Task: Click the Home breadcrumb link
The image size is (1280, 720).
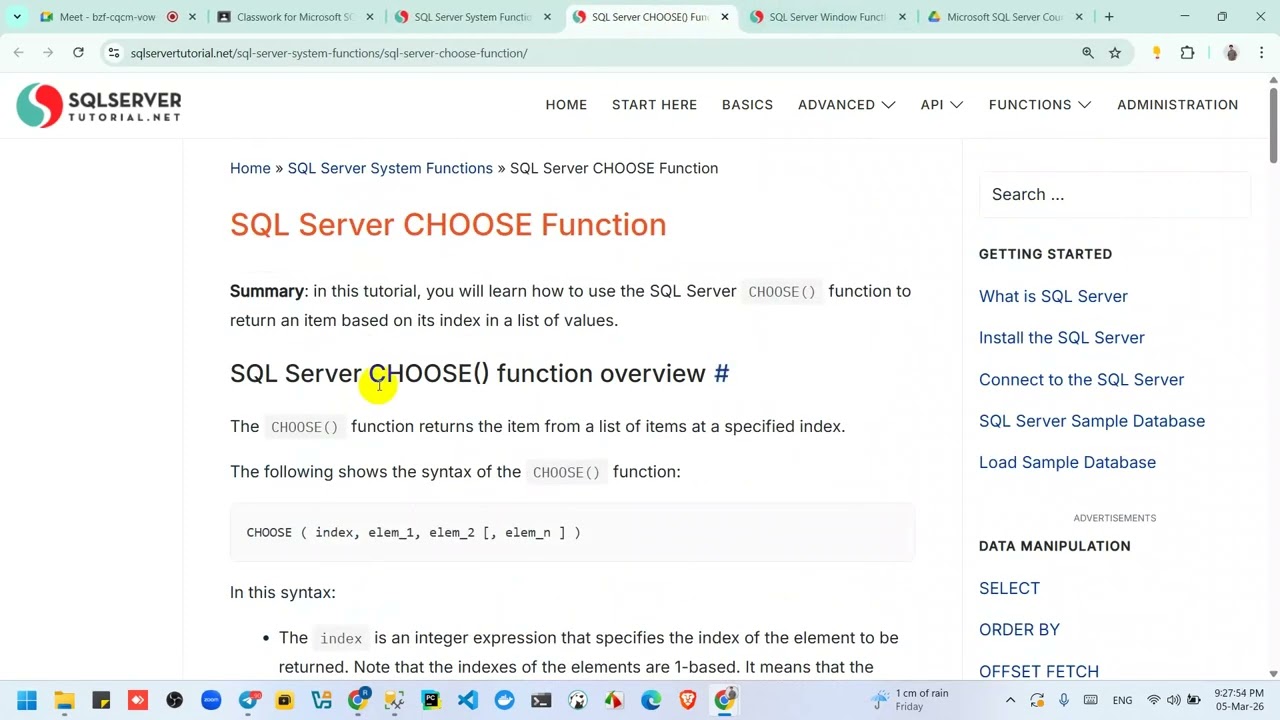Action: pyautogui.click(x=250, y=168)
